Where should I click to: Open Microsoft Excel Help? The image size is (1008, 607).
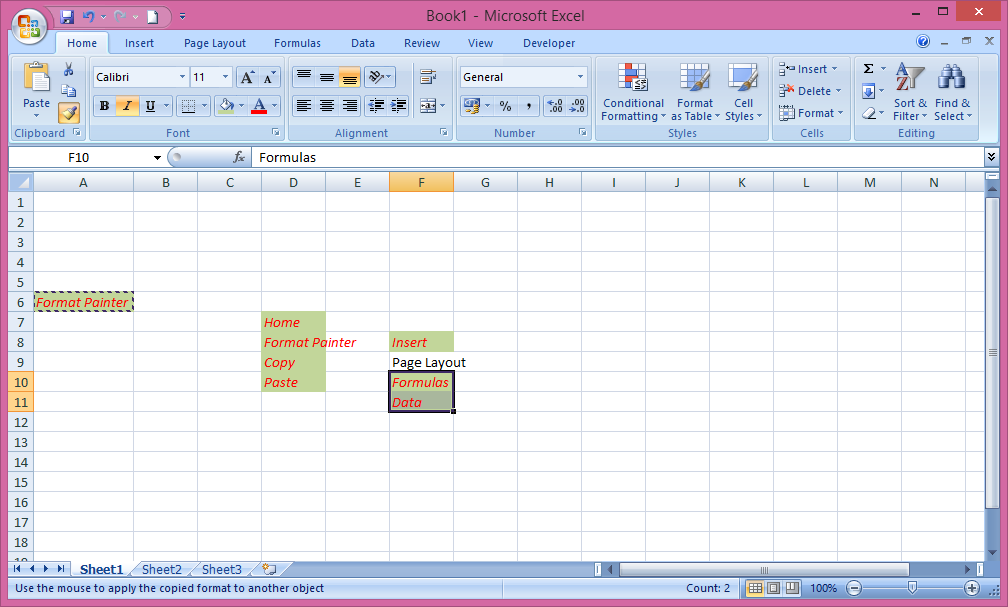923,41
